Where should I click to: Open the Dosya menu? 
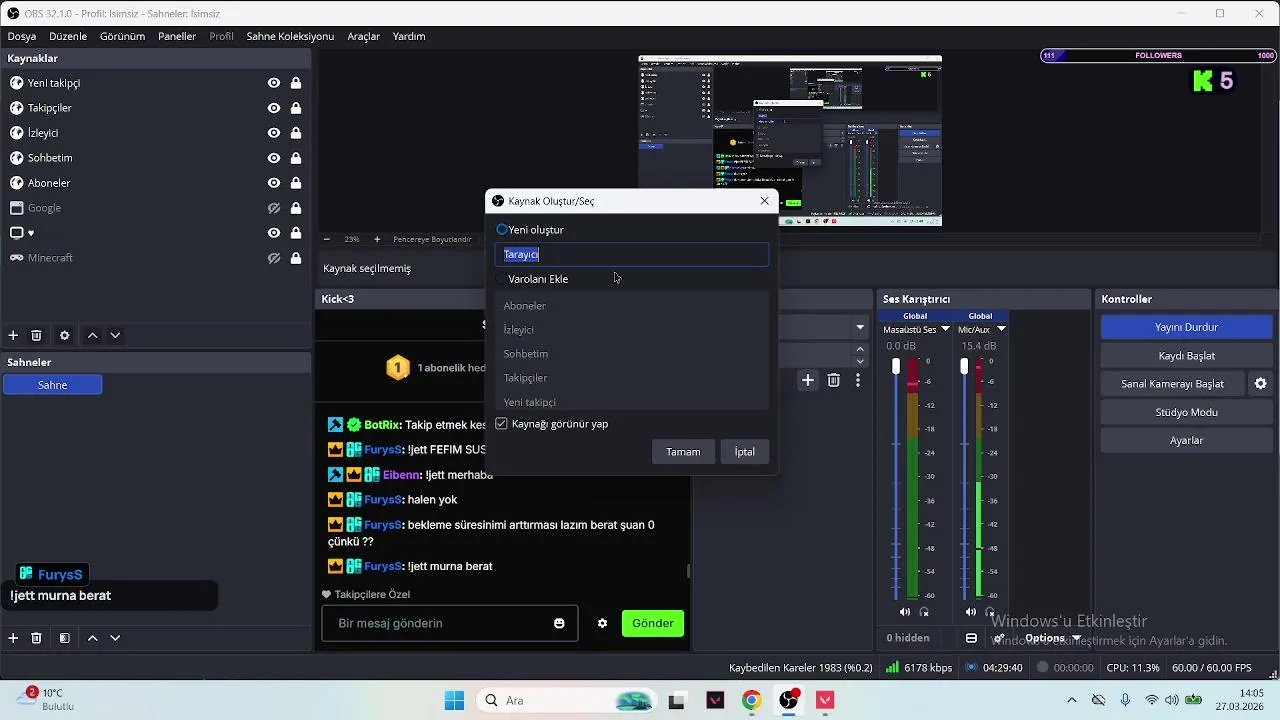point(22,36)
